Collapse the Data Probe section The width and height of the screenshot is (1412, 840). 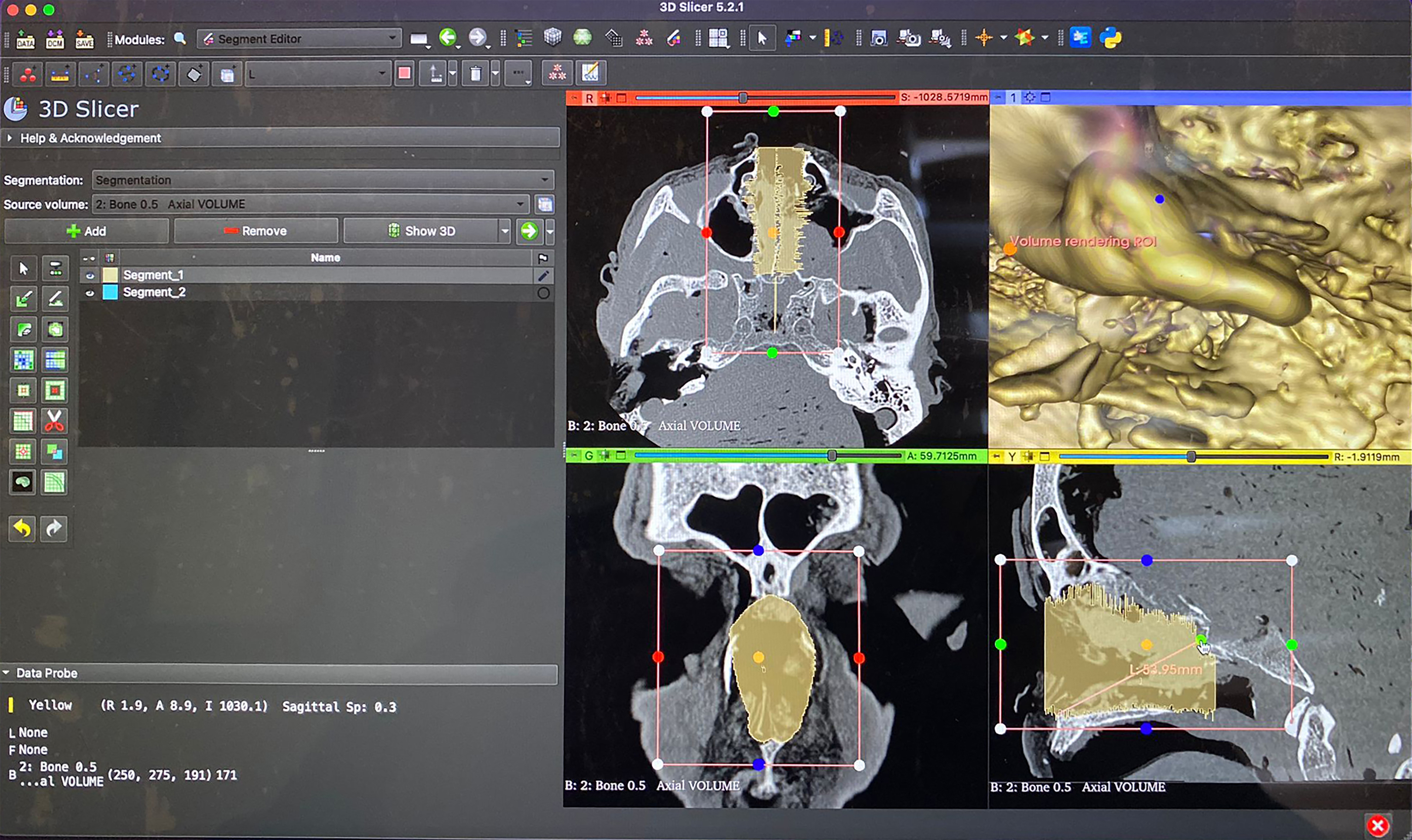click(280, 673)
